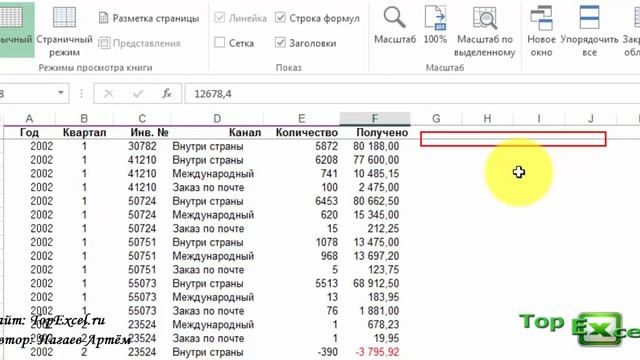Open the Масштаб zoom dialog

(x=395, y=25)
